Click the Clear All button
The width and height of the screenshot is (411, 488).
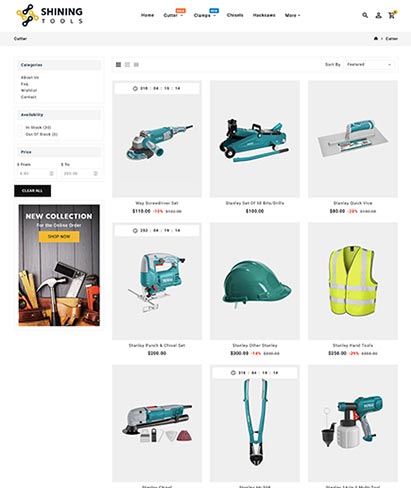click(32, 191)
